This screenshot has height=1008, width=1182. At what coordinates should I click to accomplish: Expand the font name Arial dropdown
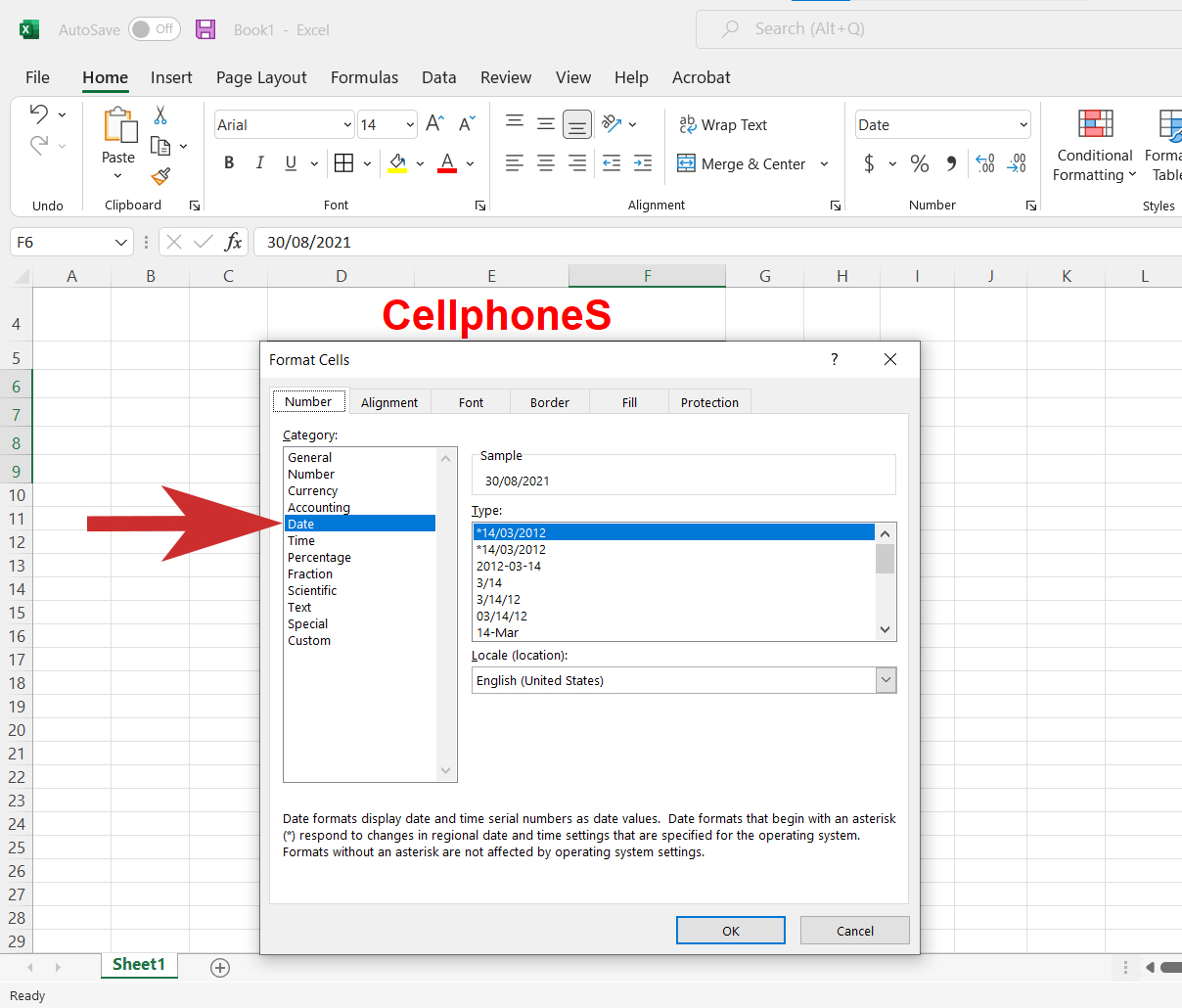[x=347, y=125]
